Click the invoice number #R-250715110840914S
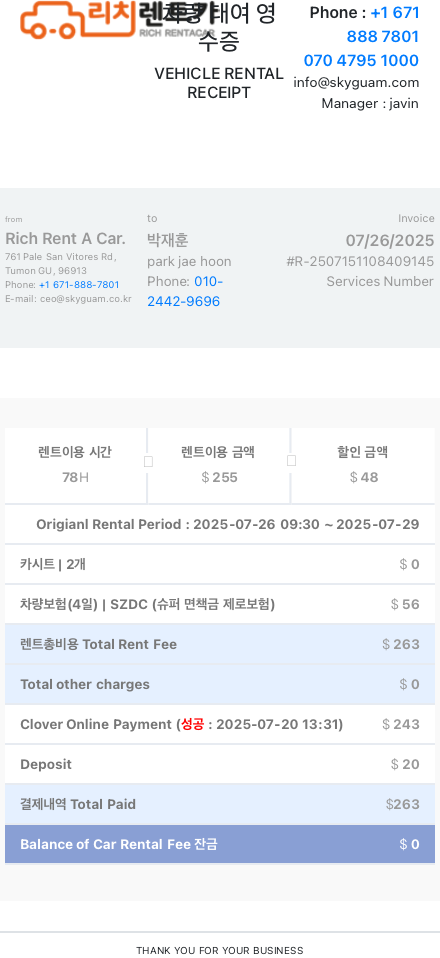This screenshot has width=440, height=958. click(x=360, y=261)
